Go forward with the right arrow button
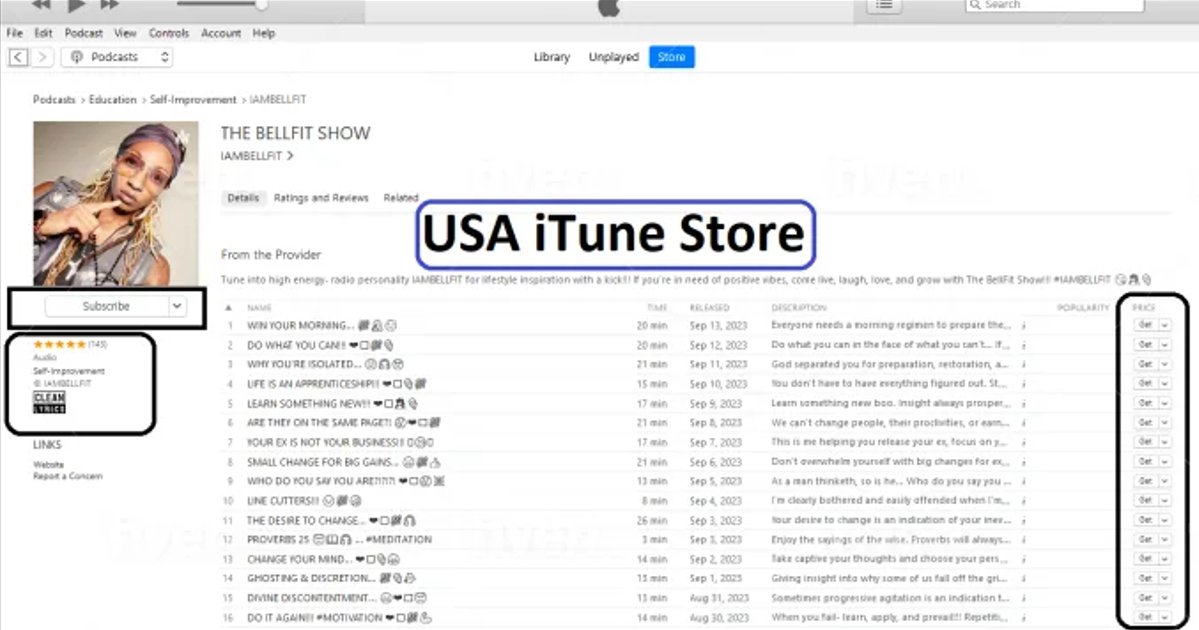1199x630 pixels. click(43, 57)
